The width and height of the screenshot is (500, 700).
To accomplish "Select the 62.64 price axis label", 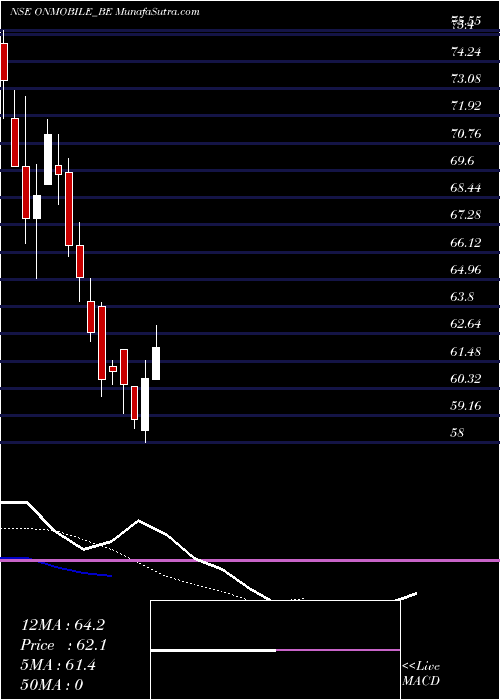I will [x=466, y=324].
